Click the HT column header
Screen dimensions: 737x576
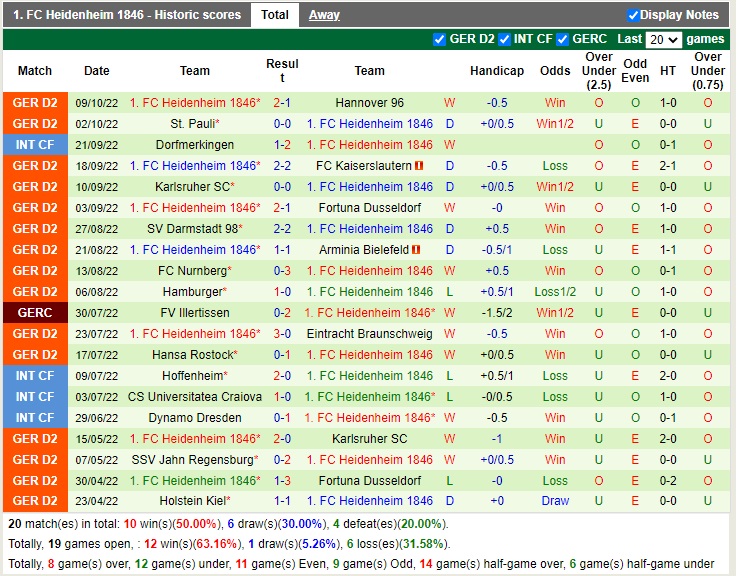(667, 71)
